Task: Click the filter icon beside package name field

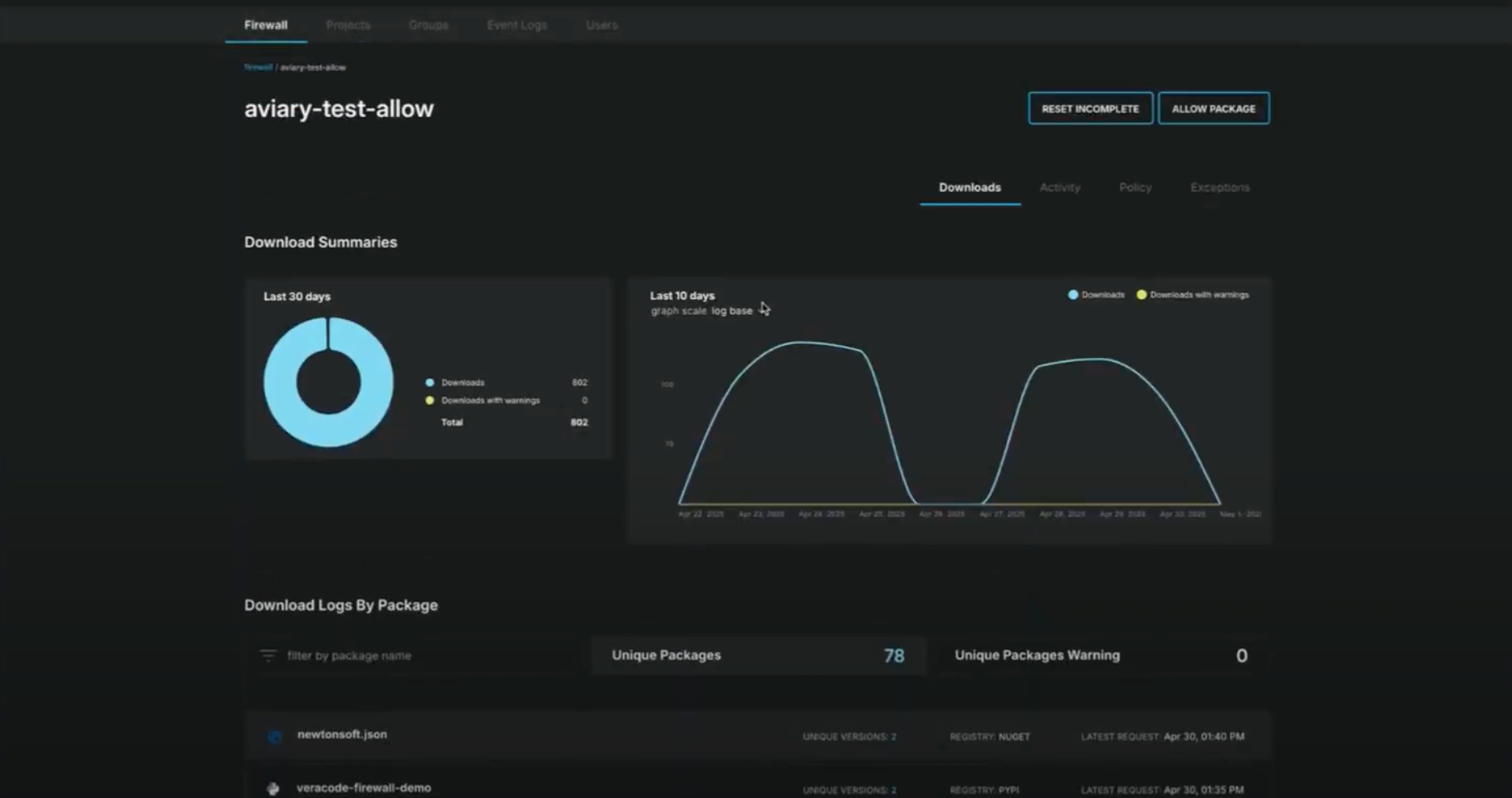Action: point(268,656)
